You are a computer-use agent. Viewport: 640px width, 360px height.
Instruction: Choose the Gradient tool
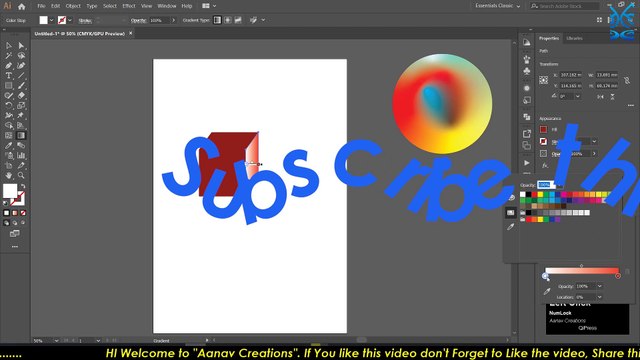(x=21, y=136)
